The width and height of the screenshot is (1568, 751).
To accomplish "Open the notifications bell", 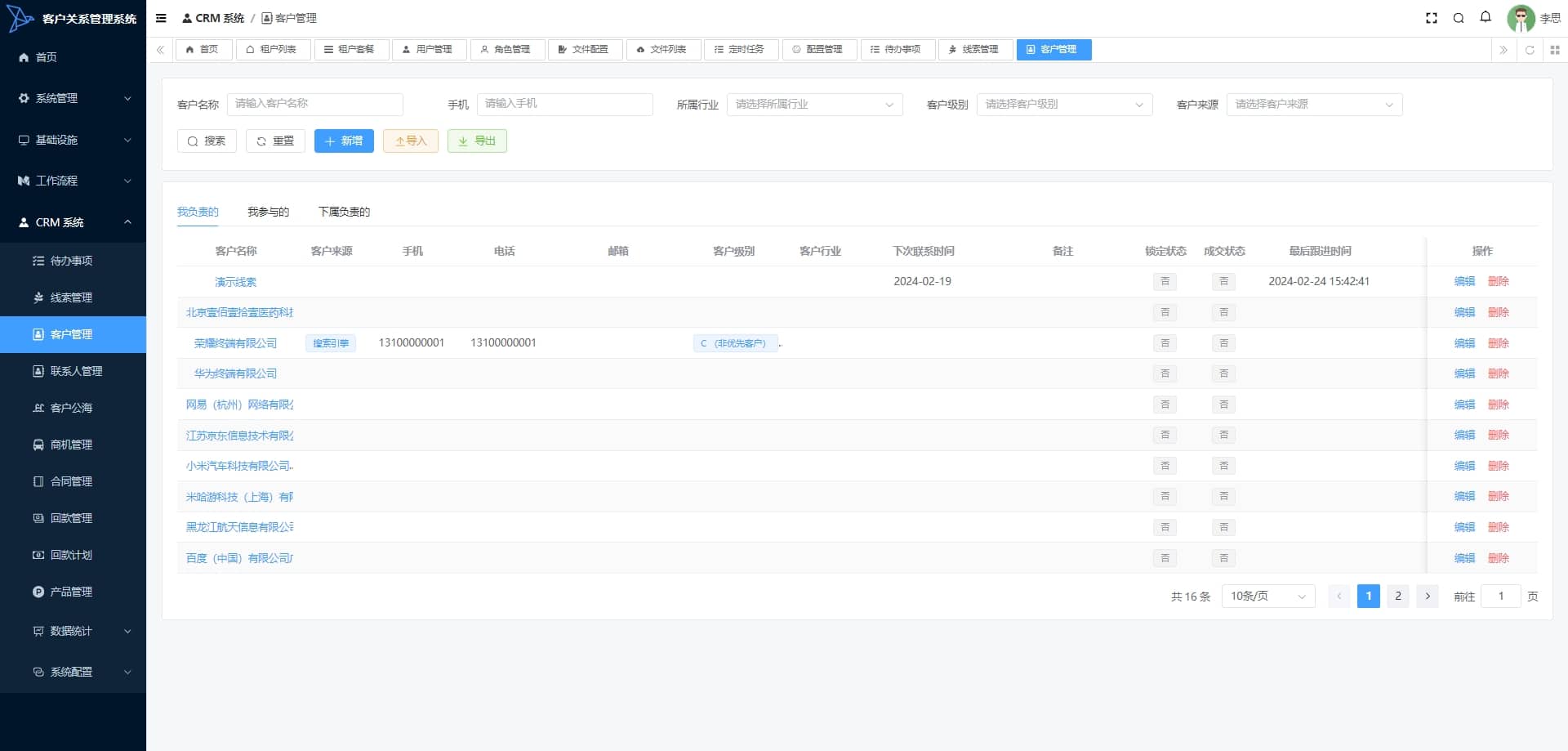I will point(1486,17).
